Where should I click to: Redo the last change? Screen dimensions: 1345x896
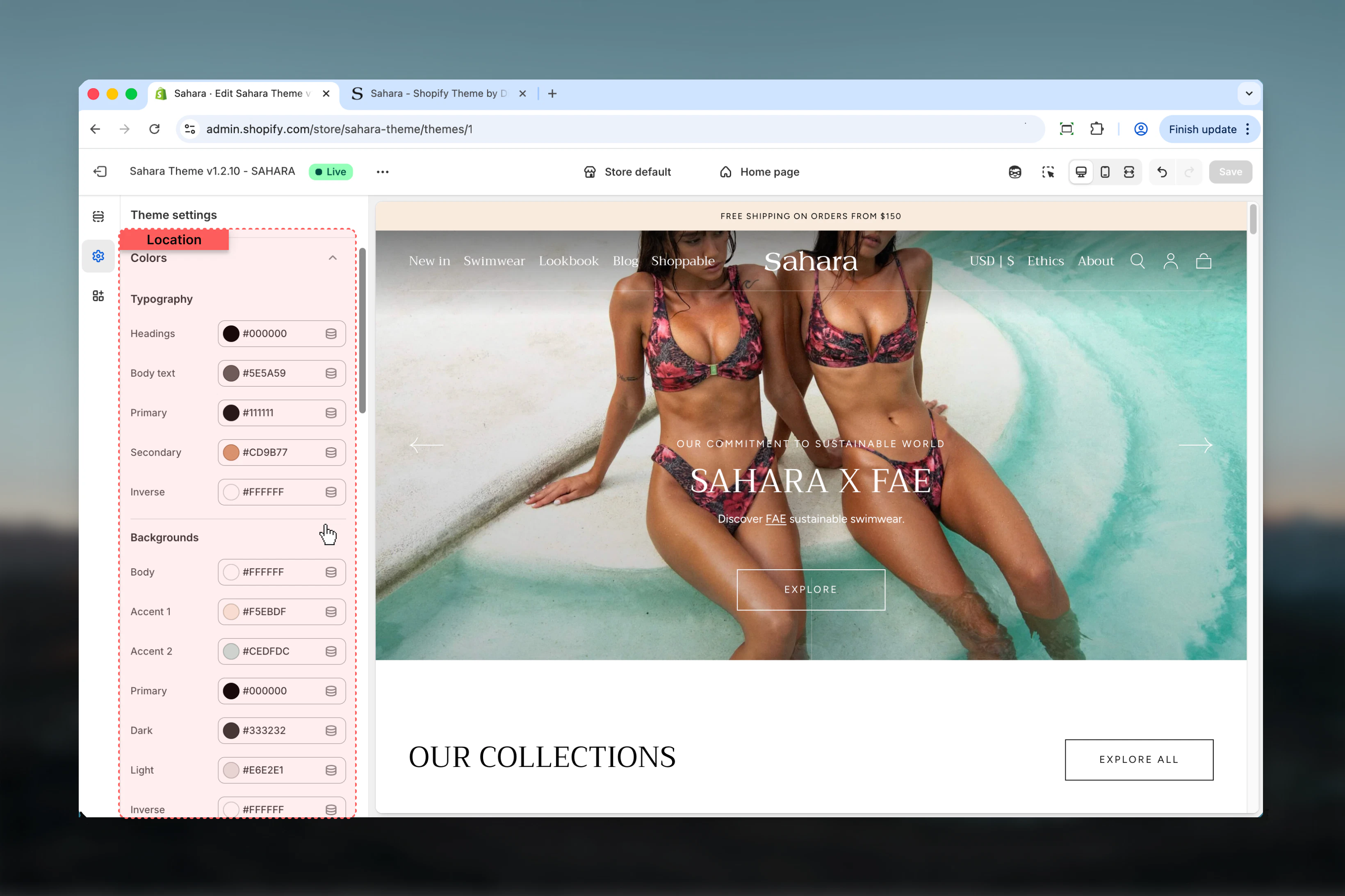[1190, 172]
